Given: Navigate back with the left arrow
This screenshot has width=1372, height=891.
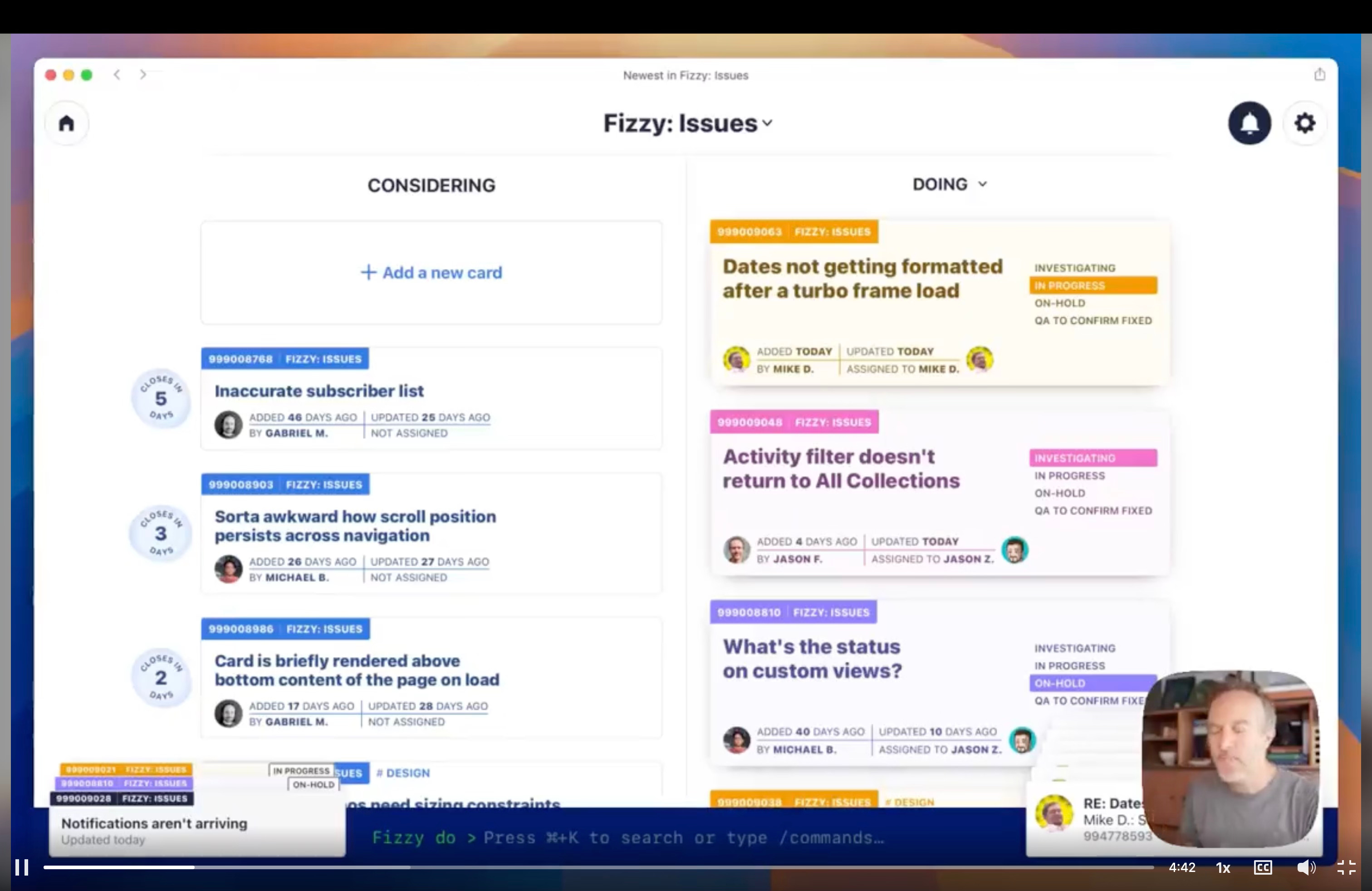Looking at the screenshot, I should tap(117, 74).
